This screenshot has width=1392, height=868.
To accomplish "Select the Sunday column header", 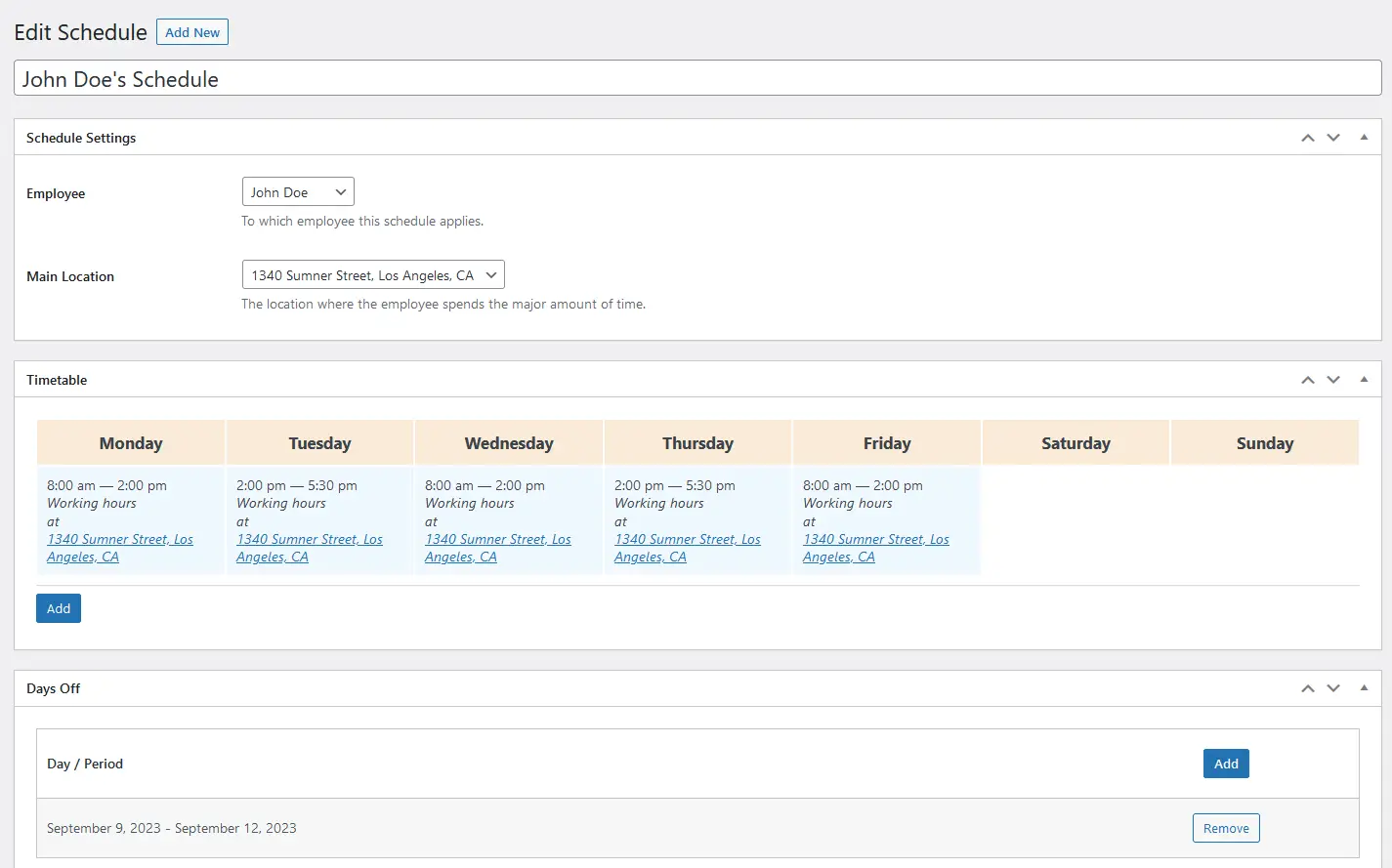I will [1265, 443].
